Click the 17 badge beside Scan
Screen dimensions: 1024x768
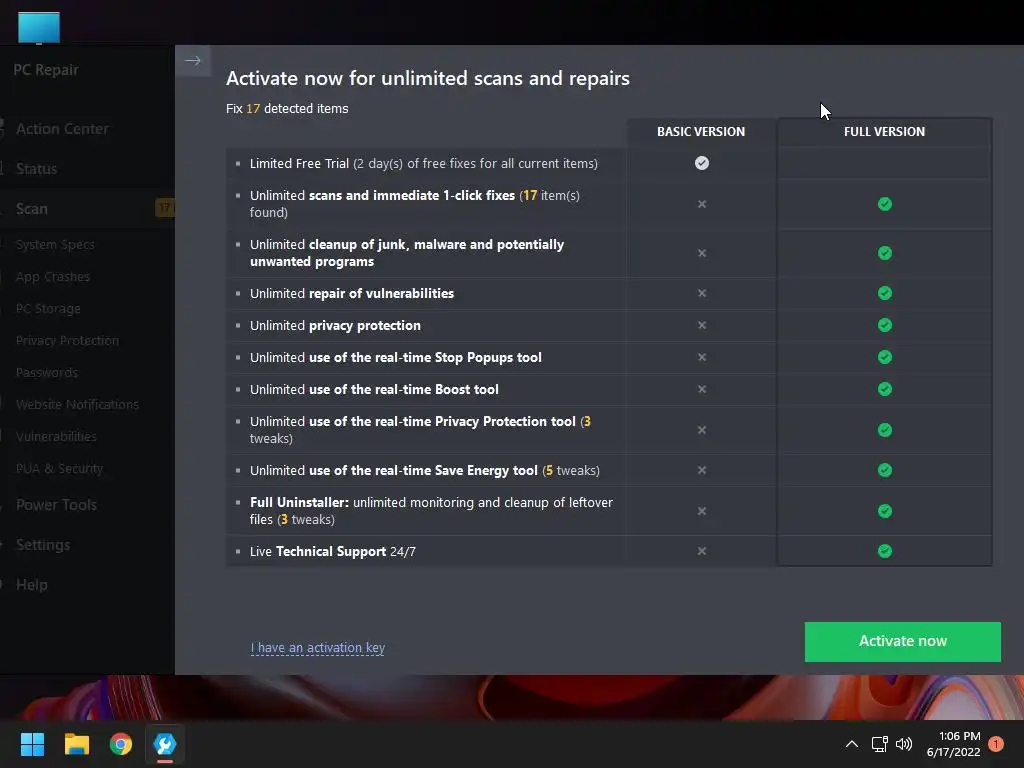coord(165,208)
